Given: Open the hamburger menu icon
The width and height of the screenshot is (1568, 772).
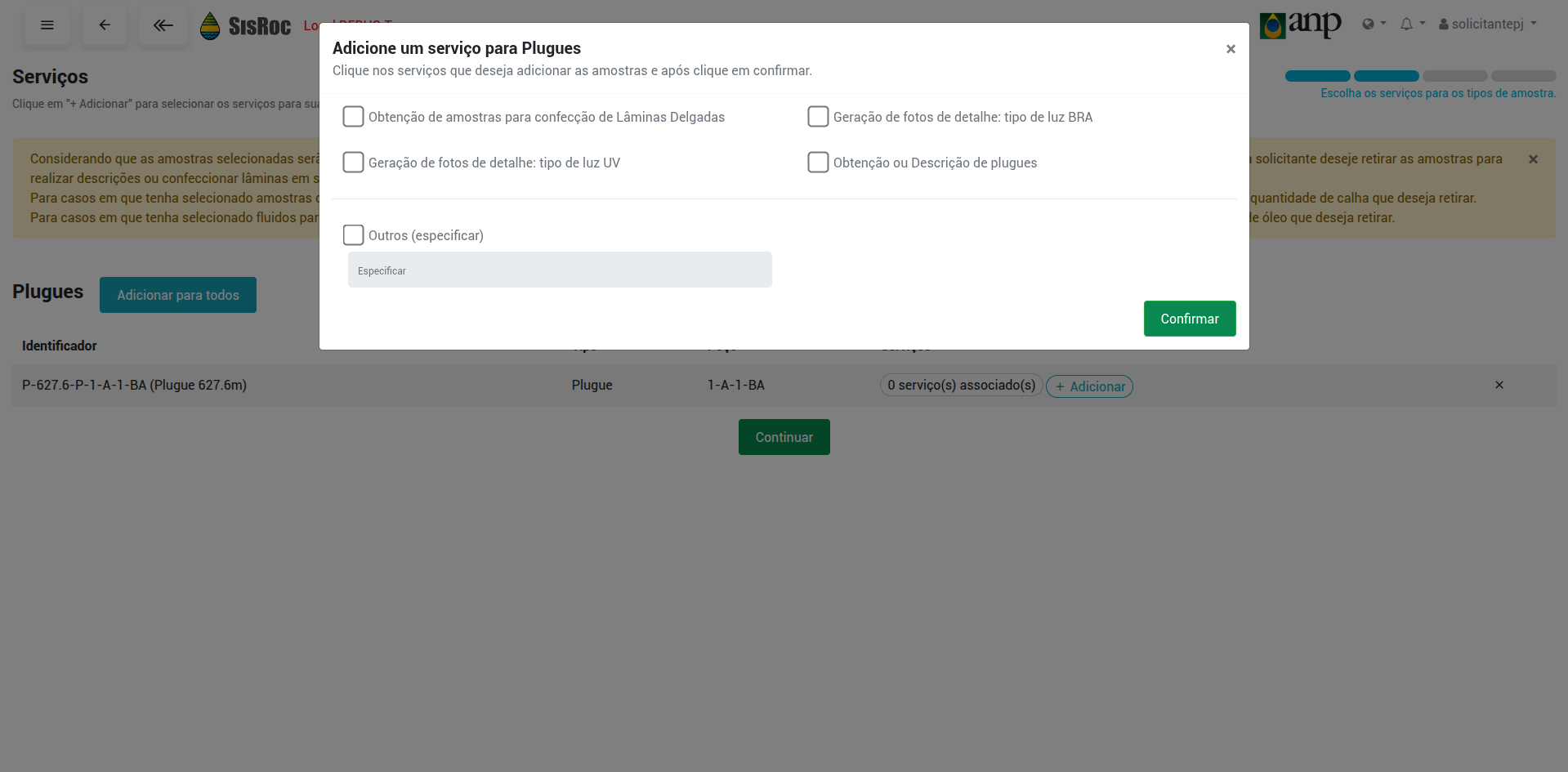Looking at the screenshot, I should pos(47,25).
